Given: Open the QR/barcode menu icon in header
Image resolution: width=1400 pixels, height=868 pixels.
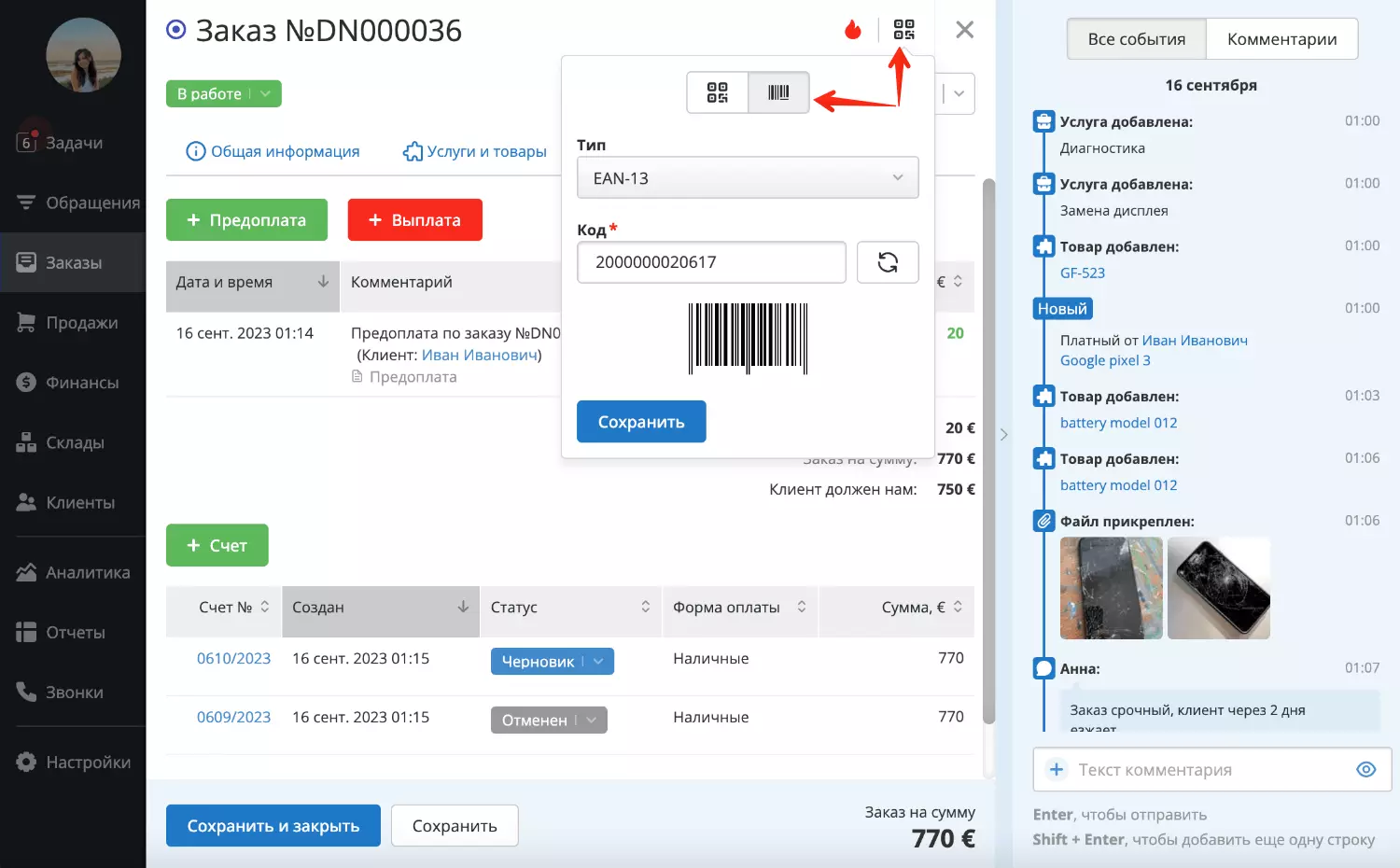Looking at the screenshot, I should coord(903,30).
